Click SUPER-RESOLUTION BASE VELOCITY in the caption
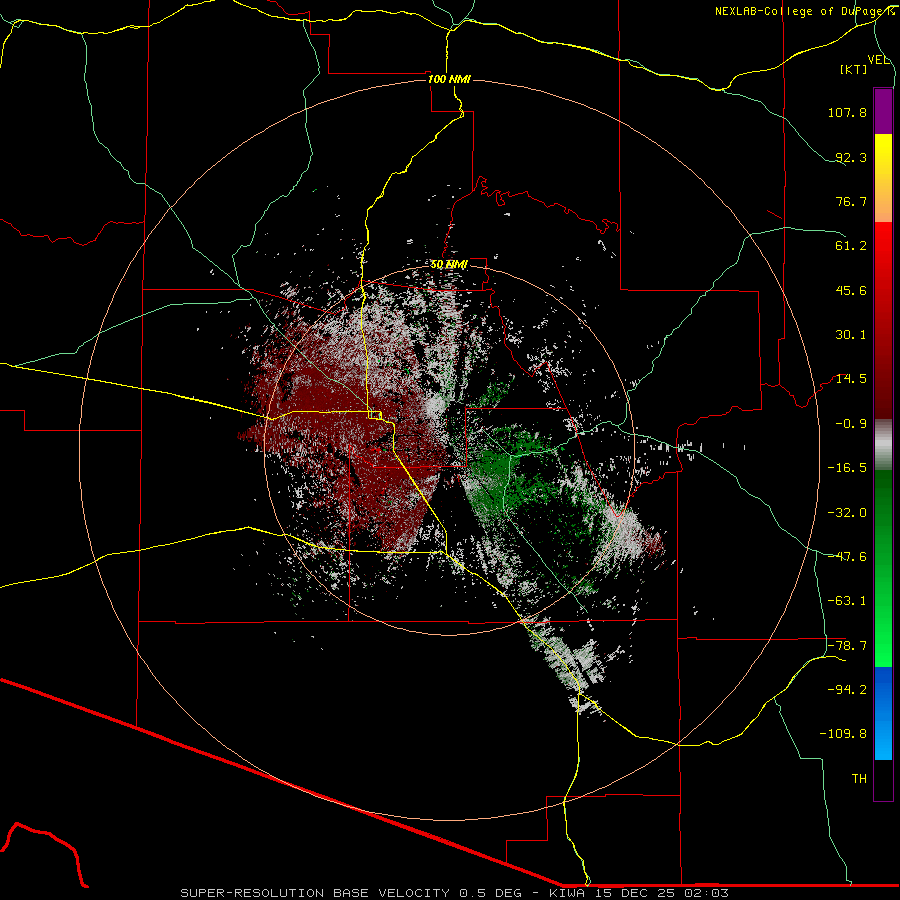The height and width of the screenshot is (900, 900). tap(315, 893)
